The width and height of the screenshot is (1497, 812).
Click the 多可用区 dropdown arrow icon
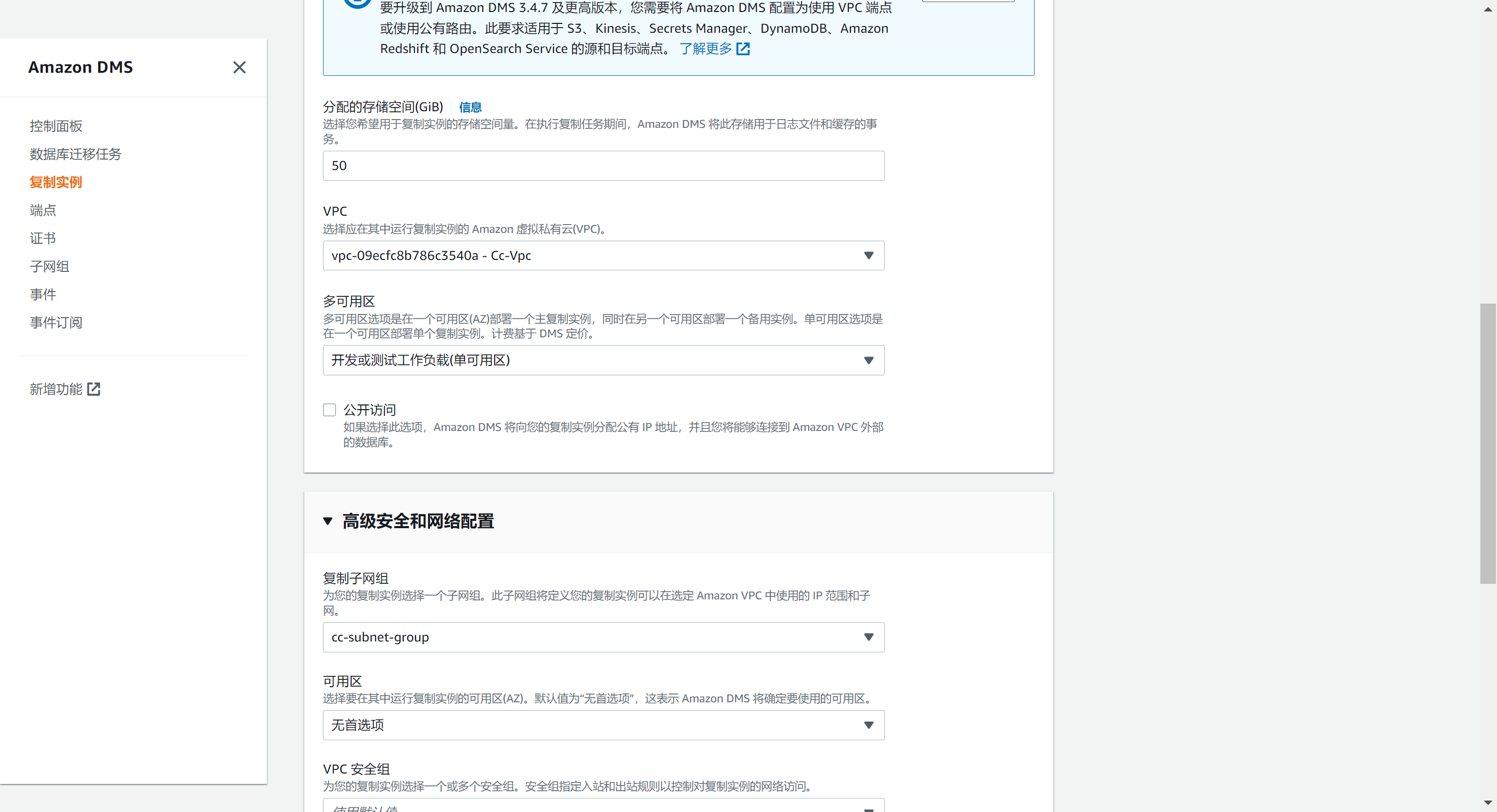(869, 360)
